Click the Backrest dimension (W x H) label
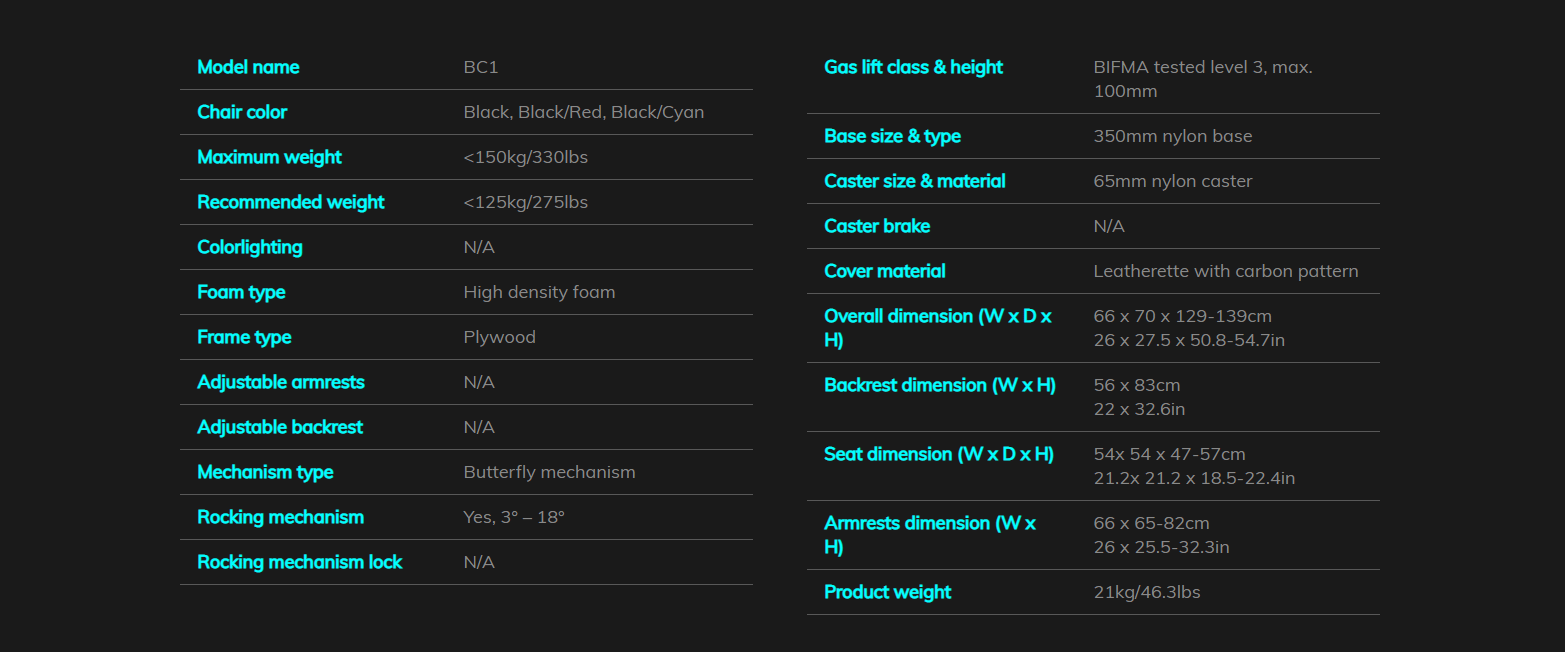 (x=940, y=385)
